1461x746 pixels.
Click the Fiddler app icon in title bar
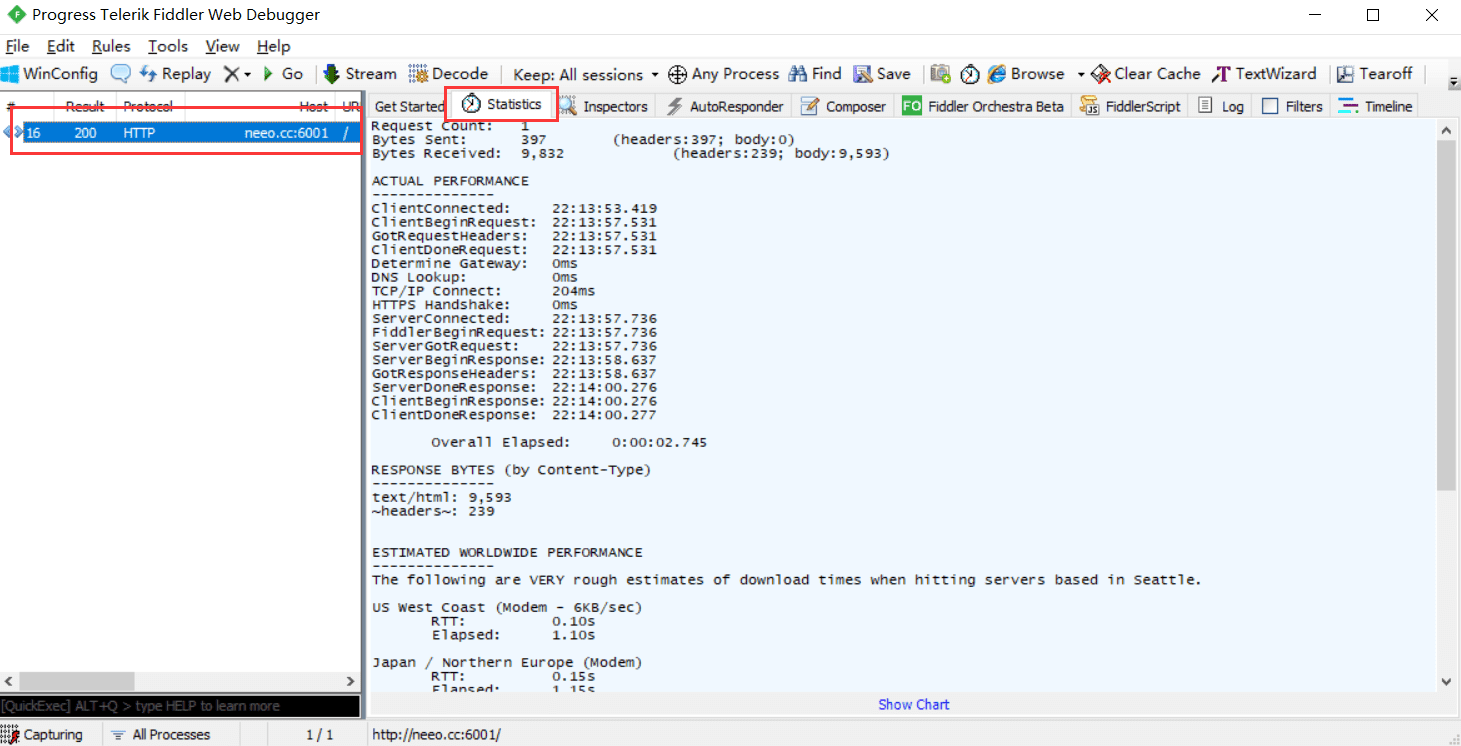(x=16, y=15)
